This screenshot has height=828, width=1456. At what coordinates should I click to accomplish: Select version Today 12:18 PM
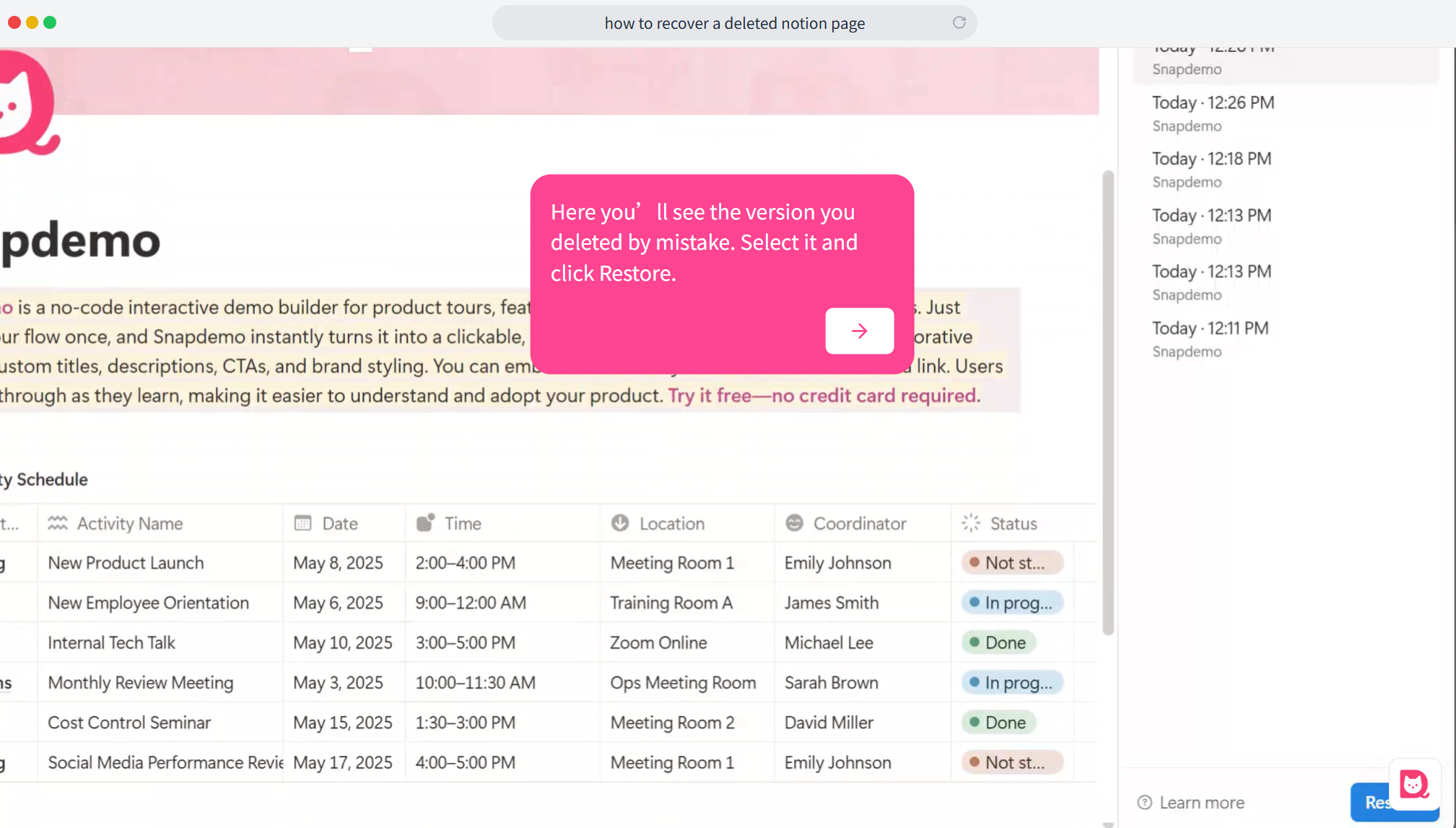[x=1285, y=170]
